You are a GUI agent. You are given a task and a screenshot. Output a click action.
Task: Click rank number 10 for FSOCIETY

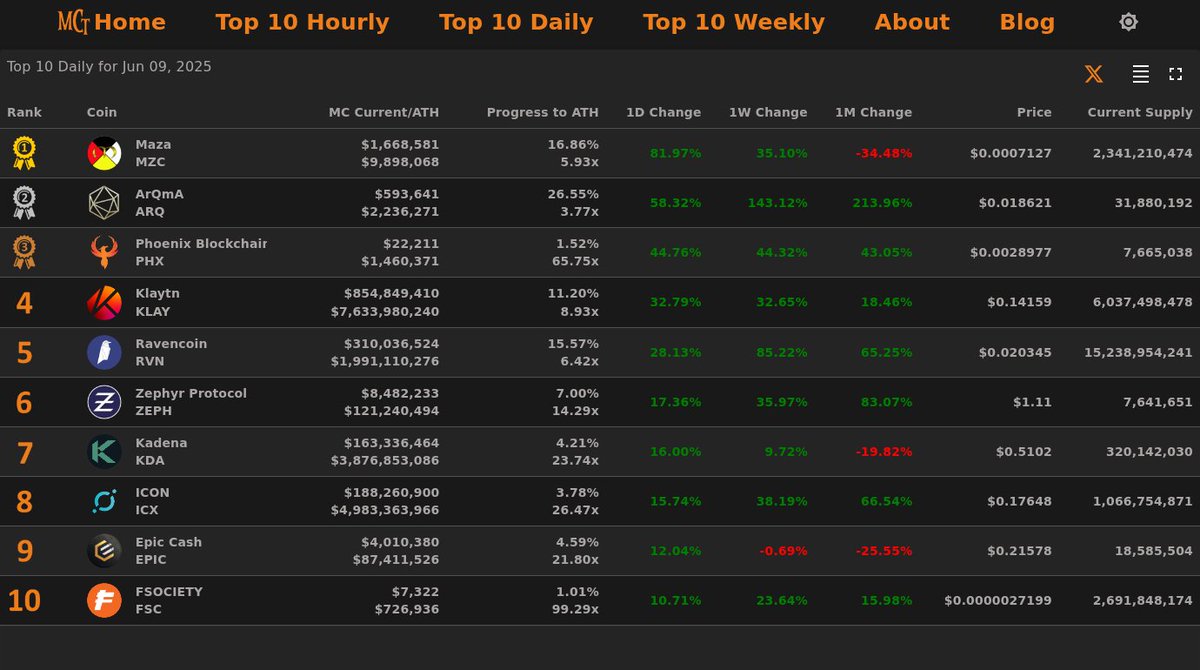[24, 601]
